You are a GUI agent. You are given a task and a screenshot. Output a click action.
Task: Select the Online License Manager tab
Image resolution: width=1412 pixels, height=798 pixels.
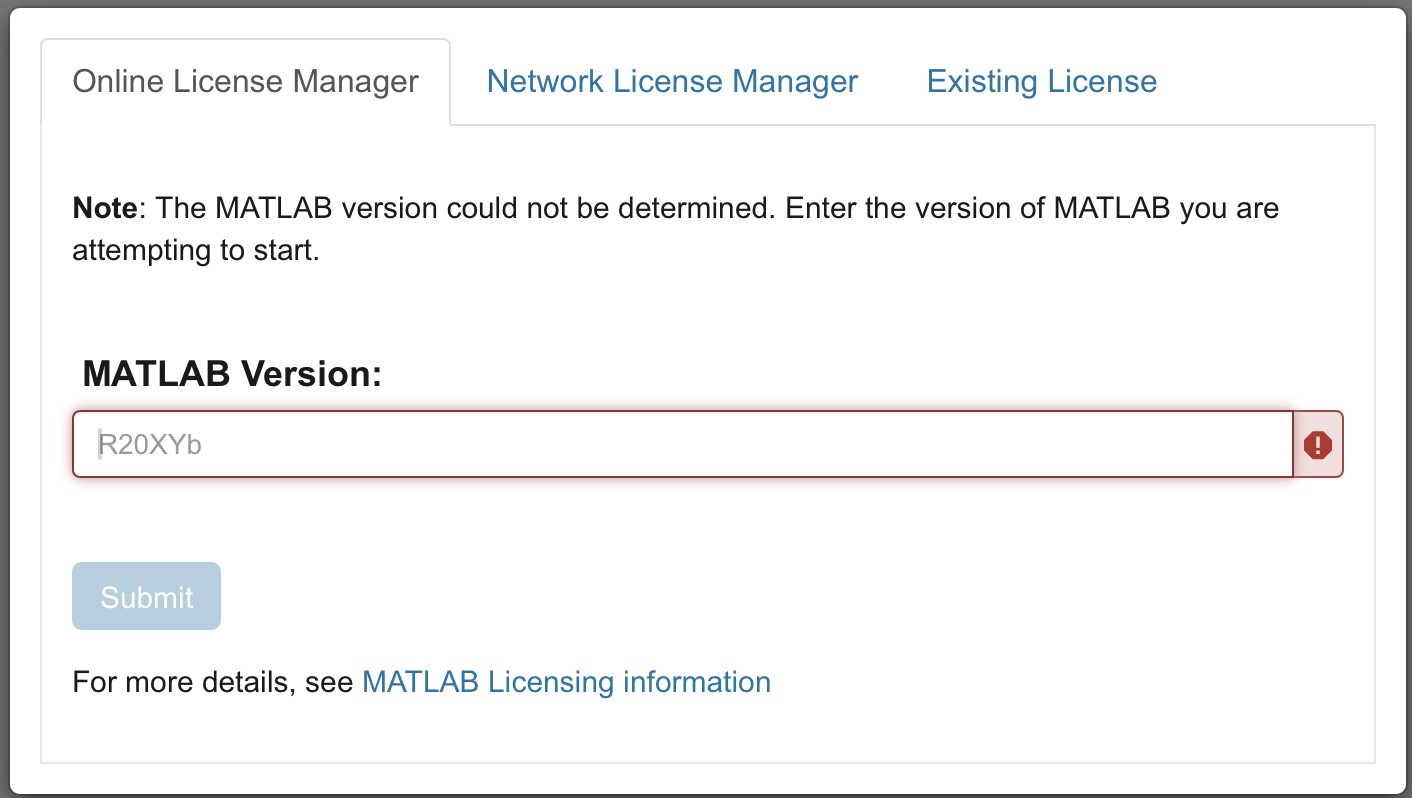point(245,81)
